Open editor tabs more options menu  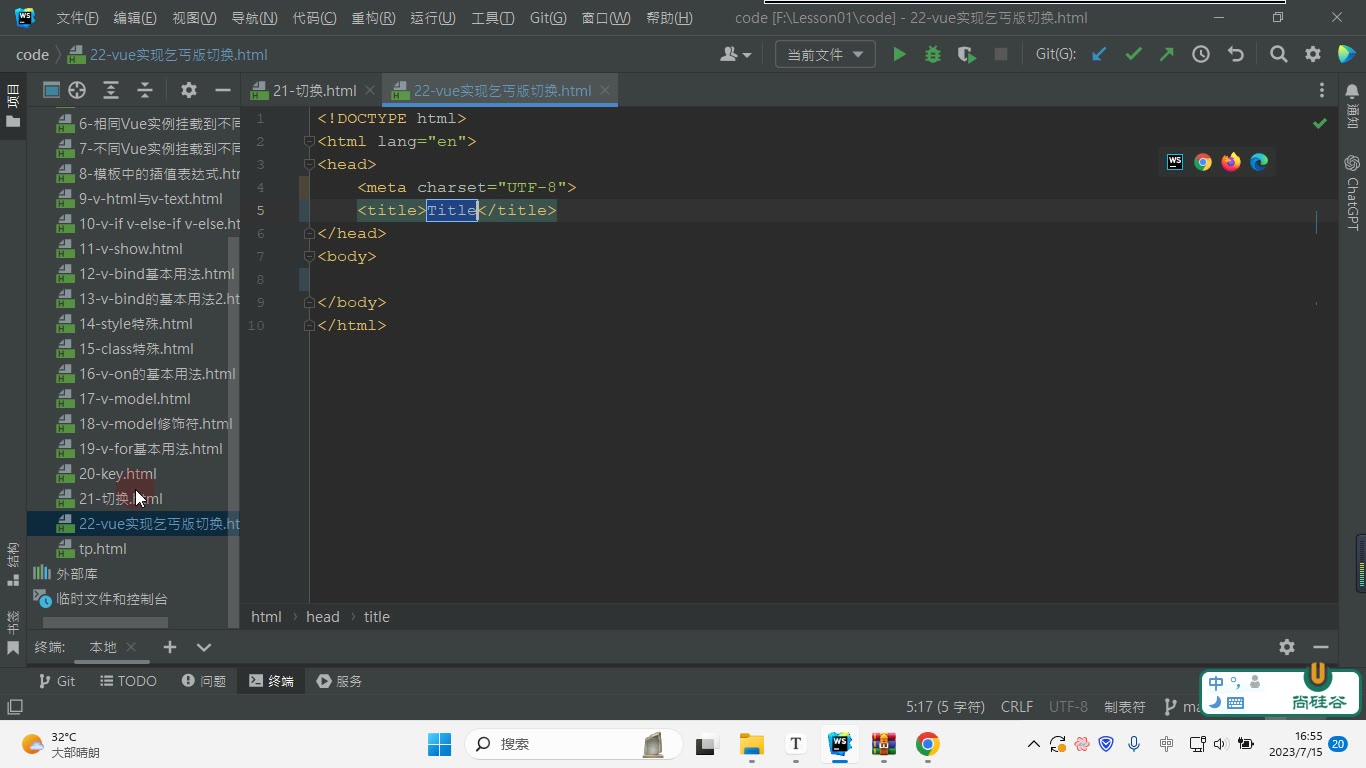pyautogui.click(x=1322, y=90)
